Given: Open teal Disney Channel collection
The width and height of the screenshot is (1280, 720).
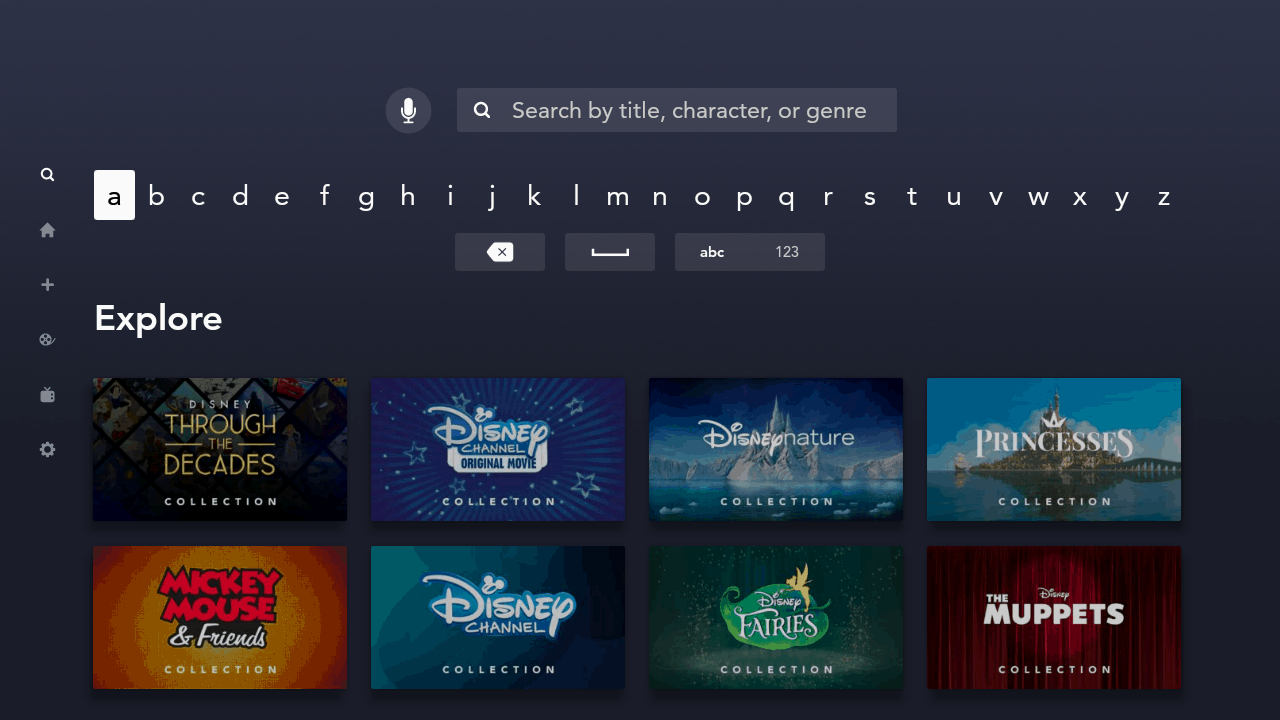Looking at the screenshot, I should coord(498,617).
